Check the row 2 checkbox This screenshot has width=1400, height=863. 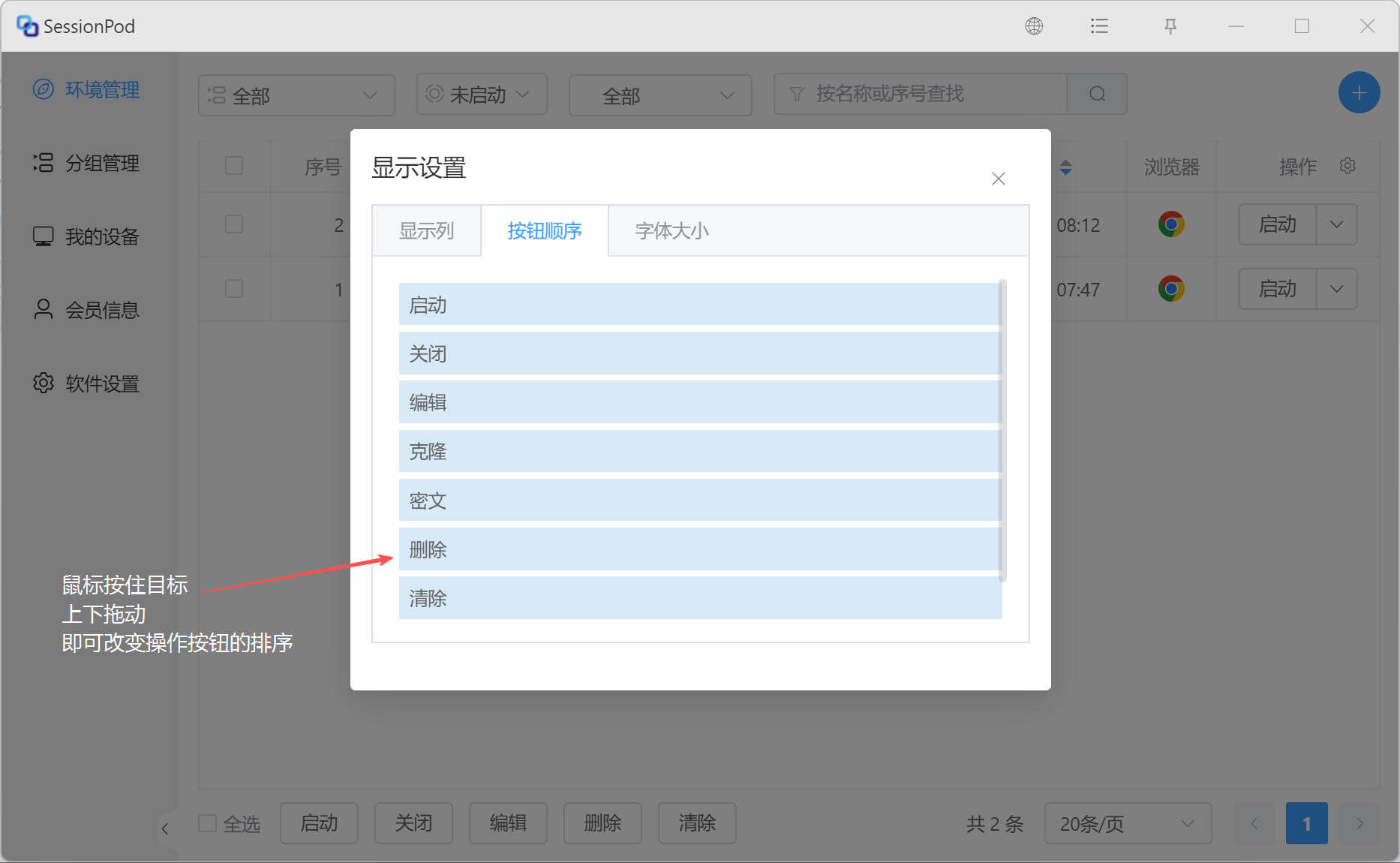(234, 224)
